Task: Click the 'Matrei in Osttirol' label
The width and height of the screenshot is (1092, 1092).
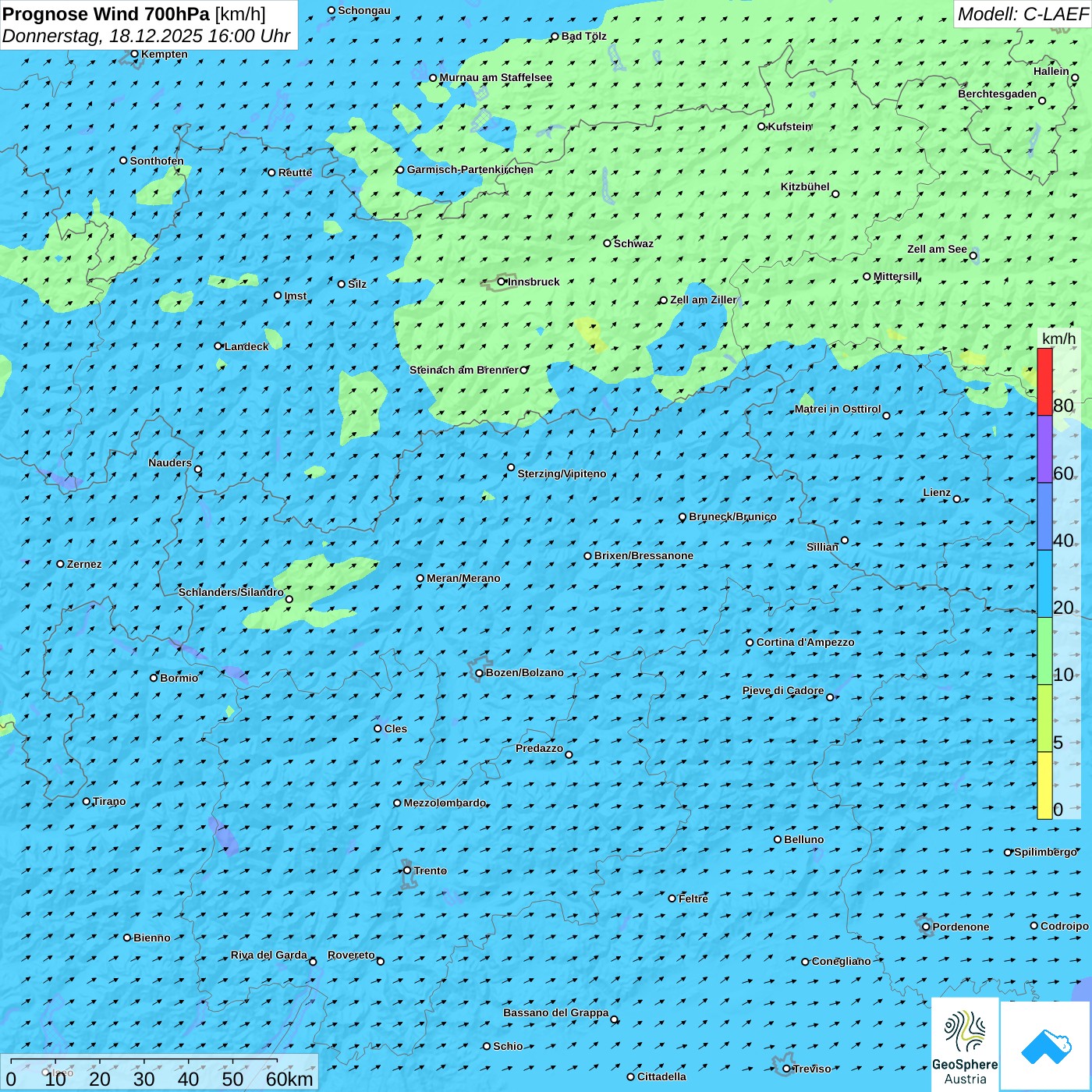Action: coord(838,409)
